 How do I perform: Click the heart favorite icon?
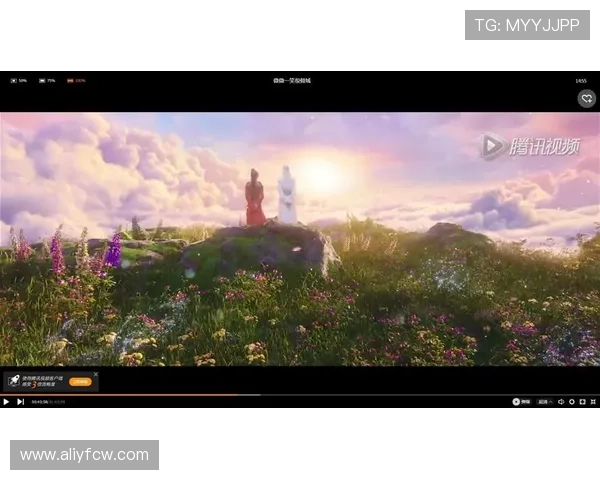[x=586, y=98]
